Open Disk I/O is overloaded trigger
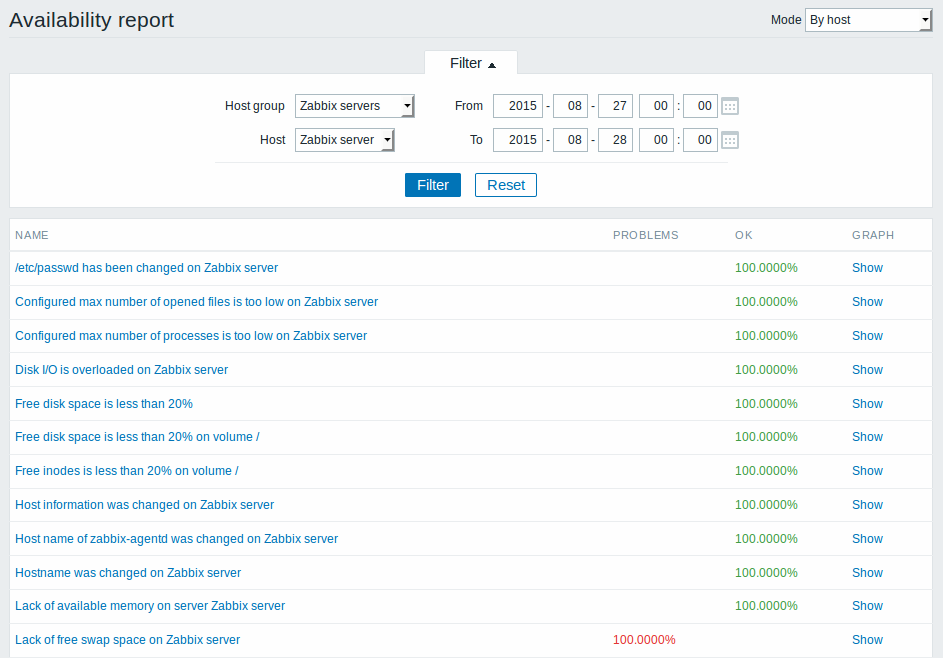Viewport: 943px width, 658px height. 121,370
